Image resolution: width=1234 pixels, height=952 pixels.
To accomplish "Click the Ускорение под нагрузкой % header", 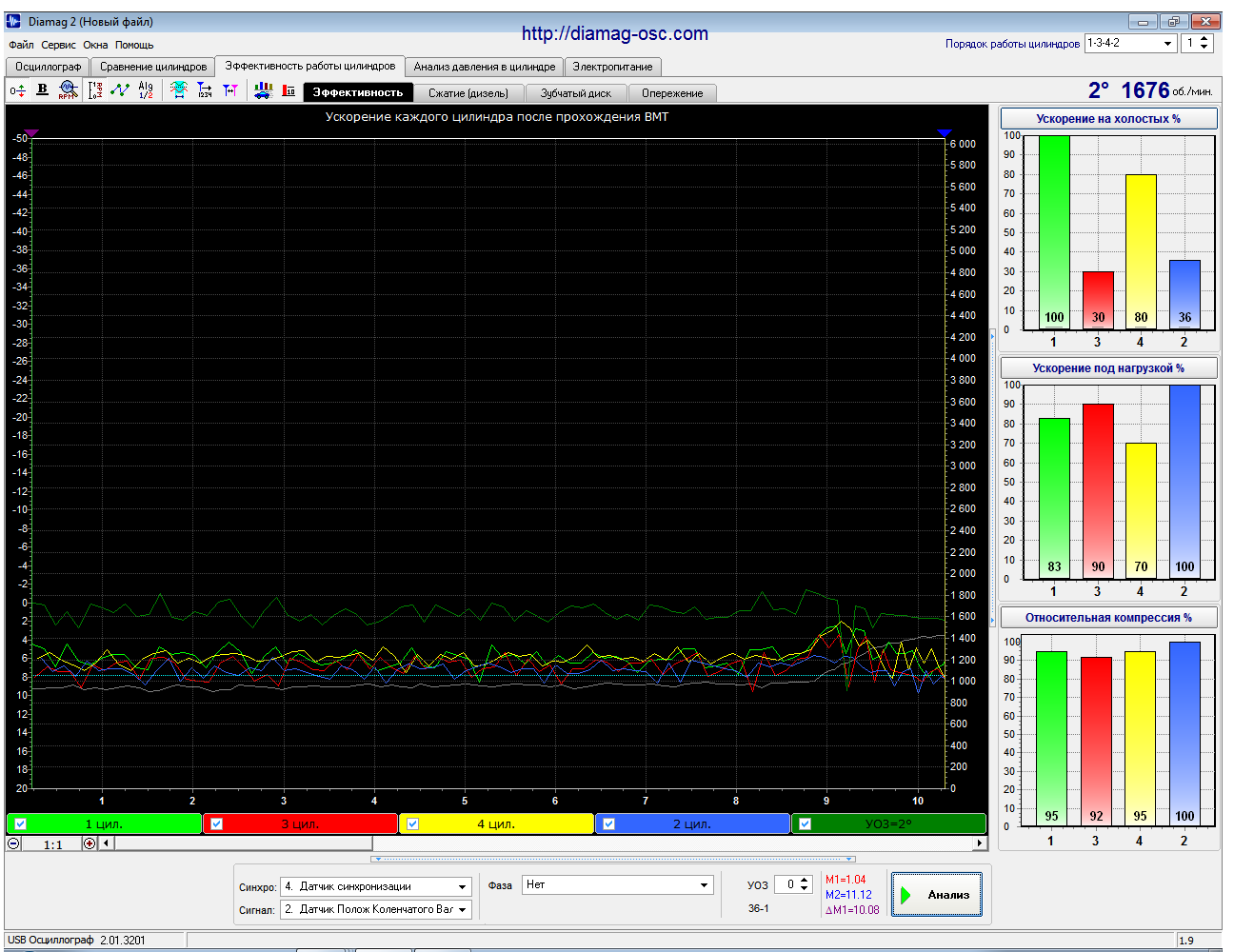I will [1108, 368].
